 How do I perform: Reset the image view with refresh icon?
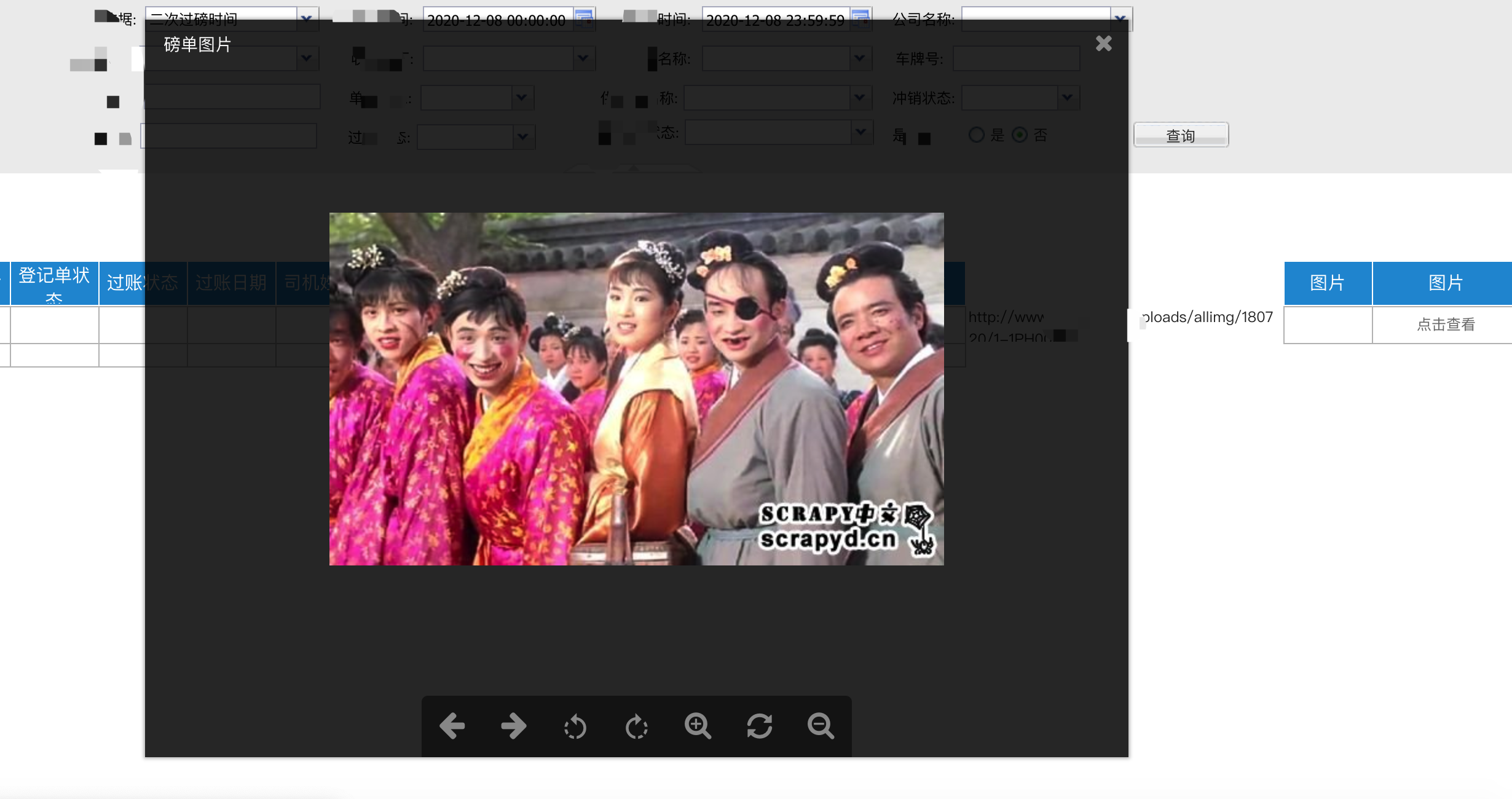point(759,726)
